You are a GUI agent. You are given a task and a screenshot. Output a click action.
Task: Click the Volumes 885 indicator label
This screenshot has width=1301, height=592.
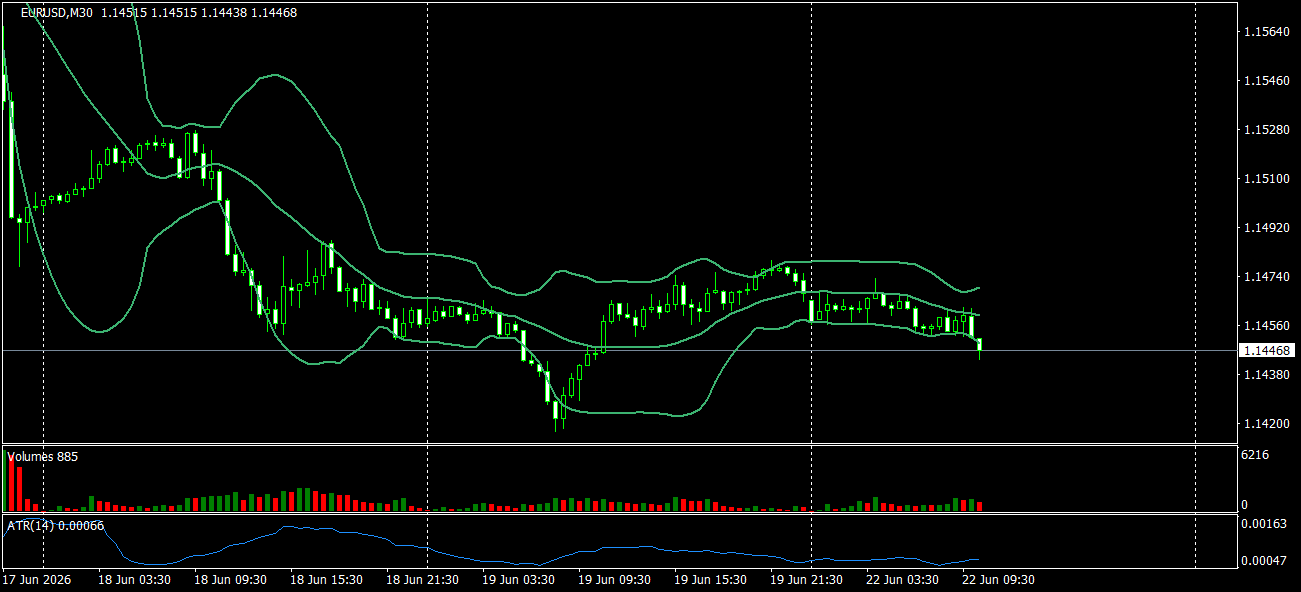43,456
